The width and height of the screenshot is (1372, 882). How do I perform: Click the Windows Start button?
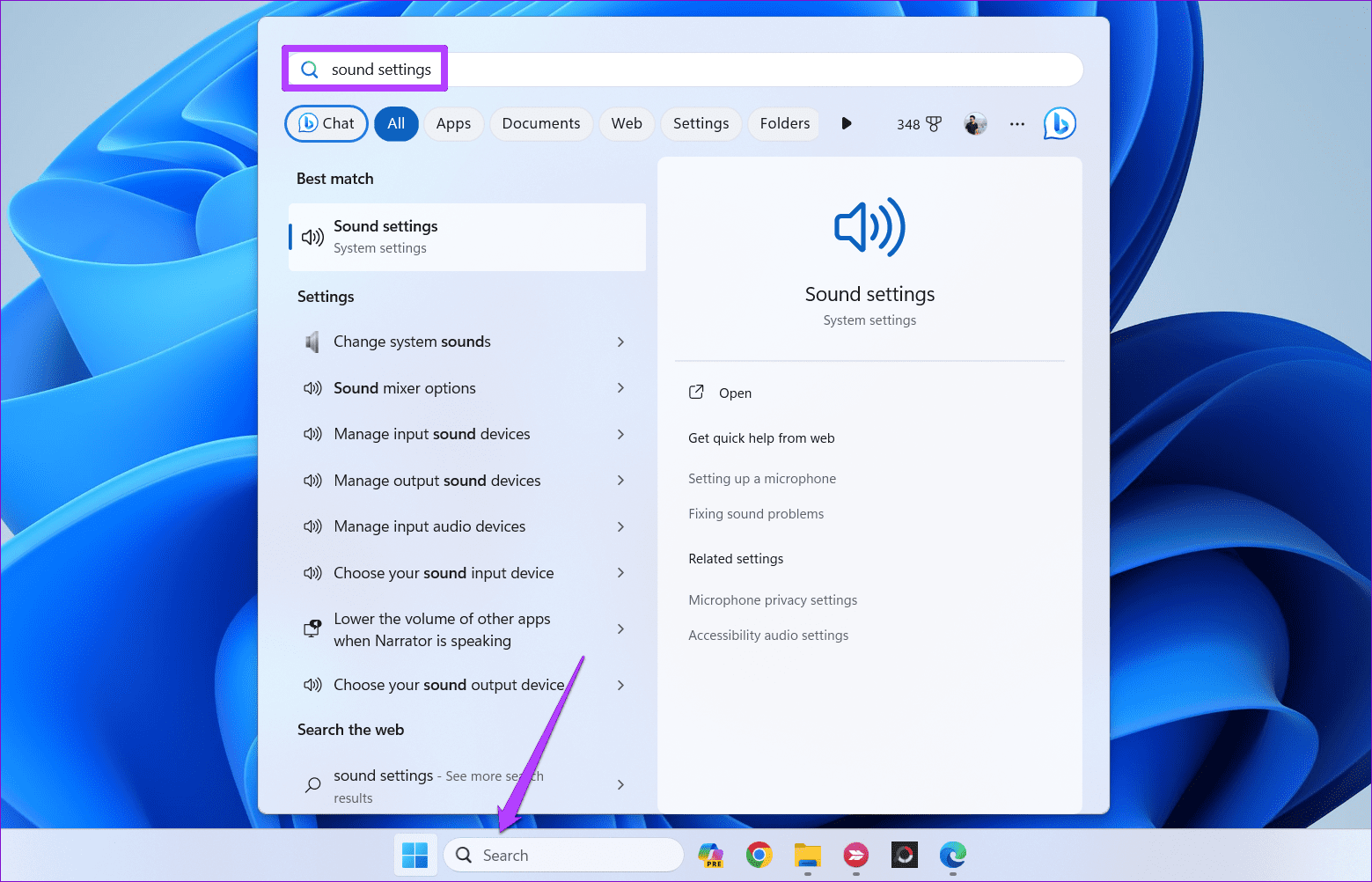tap(415, 853)
